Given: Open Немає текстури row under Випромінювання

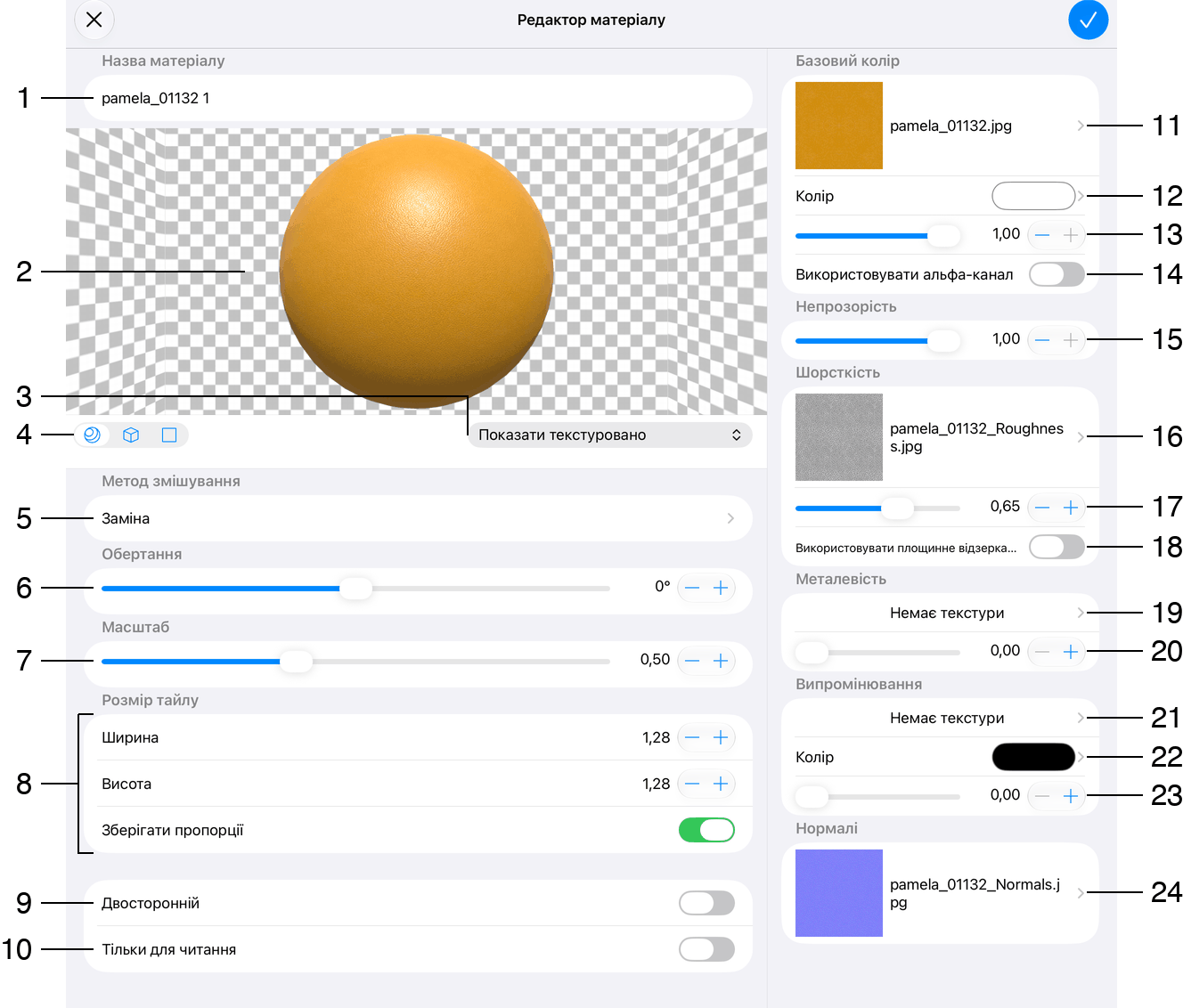Looking at the screenshot, I should click(x=940, y=718).
